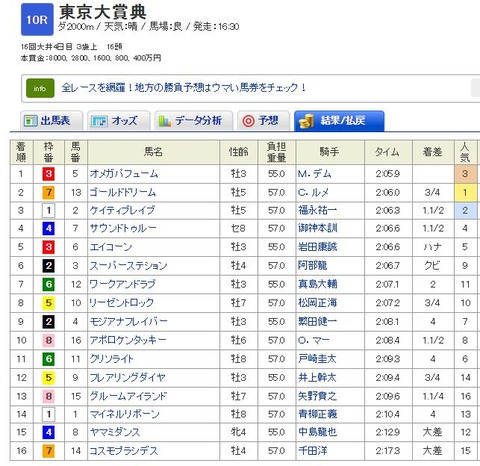
Task: Open jockey 井上幹太 link
Action: [x=317, y=378]
